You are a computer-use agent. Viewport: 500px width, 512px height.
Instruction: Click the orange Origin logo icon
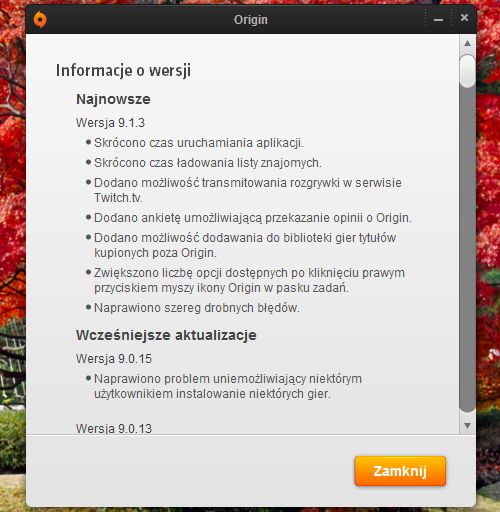tap(40, 20)
